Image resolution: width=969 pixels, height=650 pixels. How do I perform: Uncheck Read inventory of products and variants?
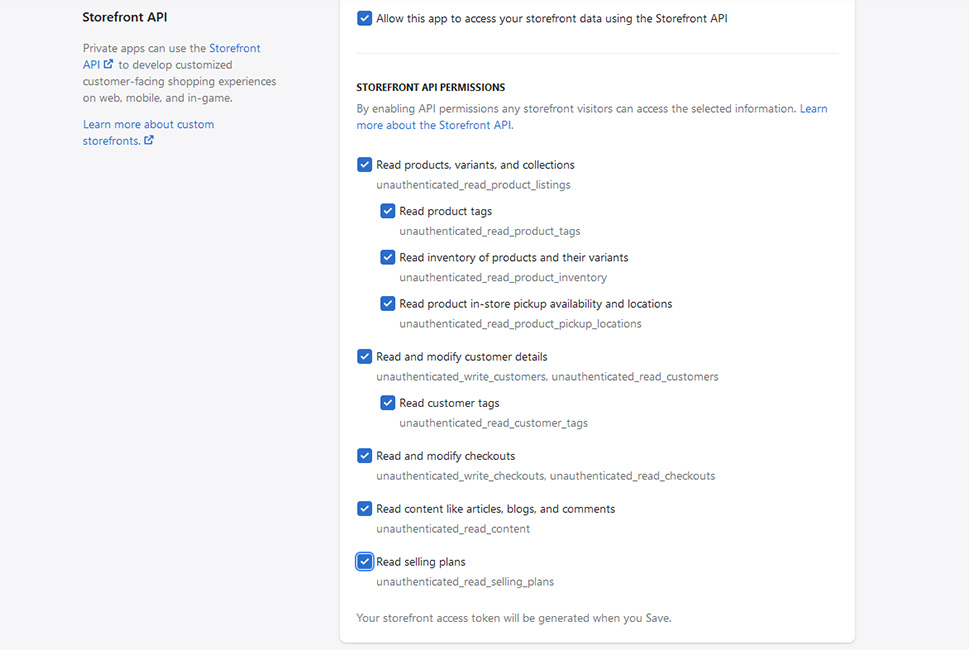387,257
